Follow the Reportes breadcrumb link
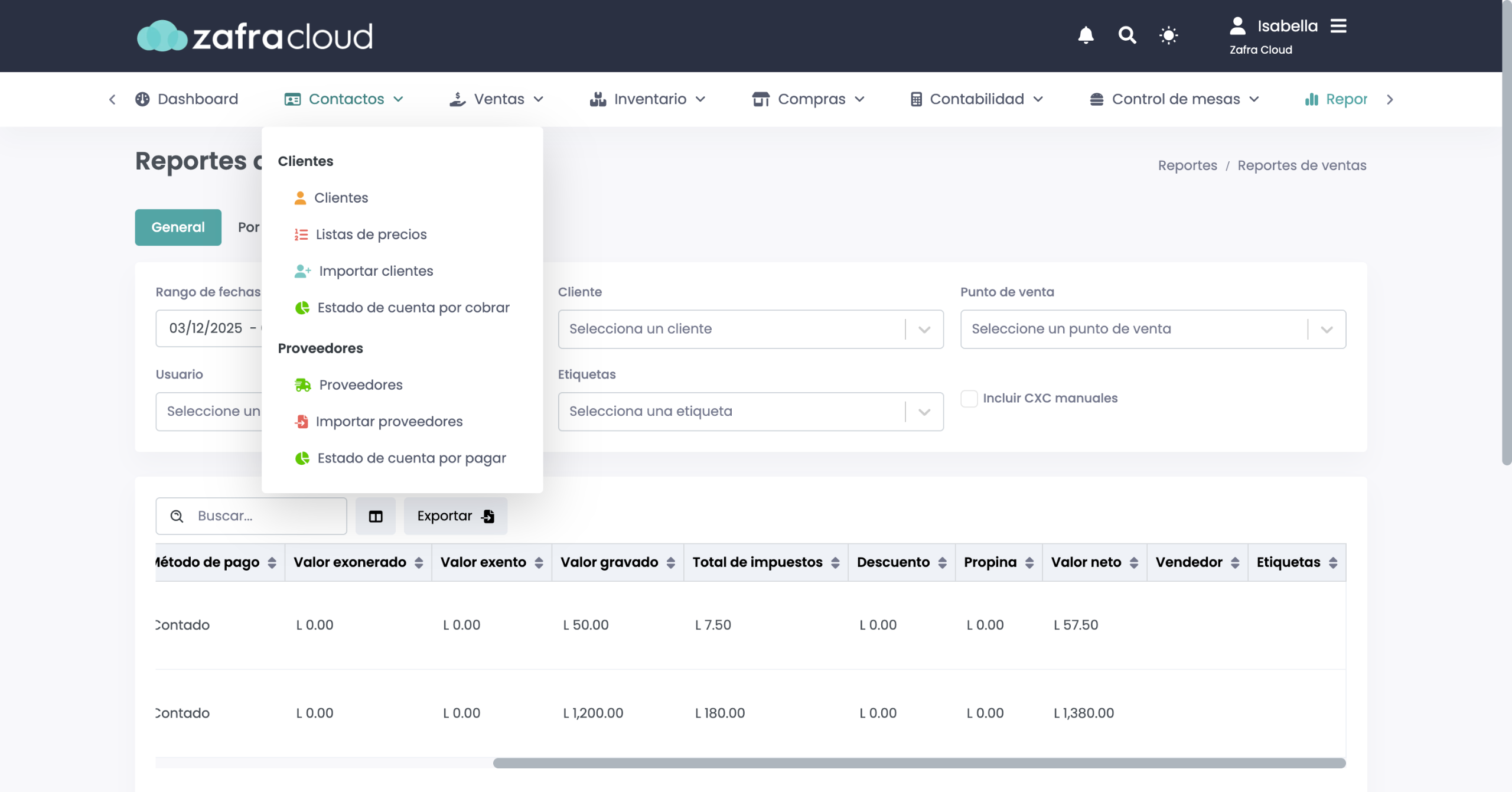 tap(1187, 165)
